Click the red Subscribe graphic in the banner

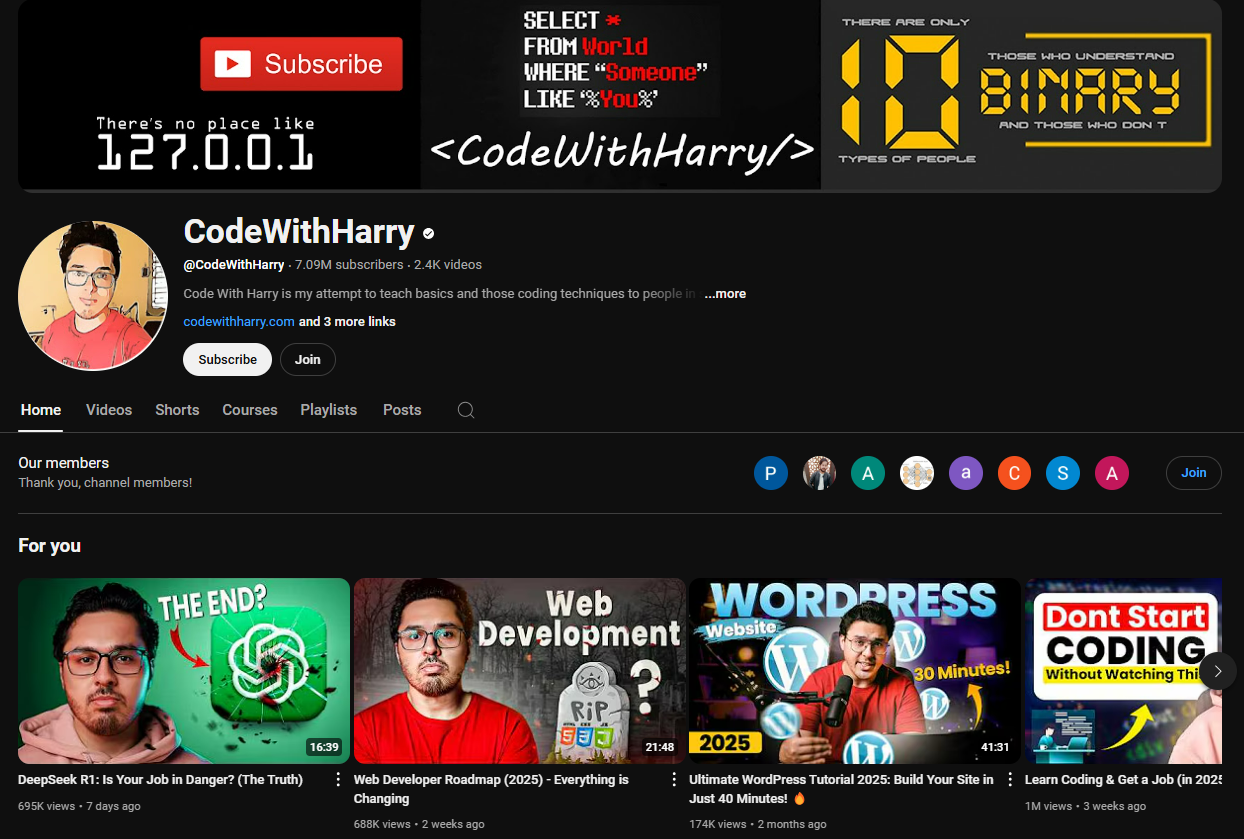301,64
